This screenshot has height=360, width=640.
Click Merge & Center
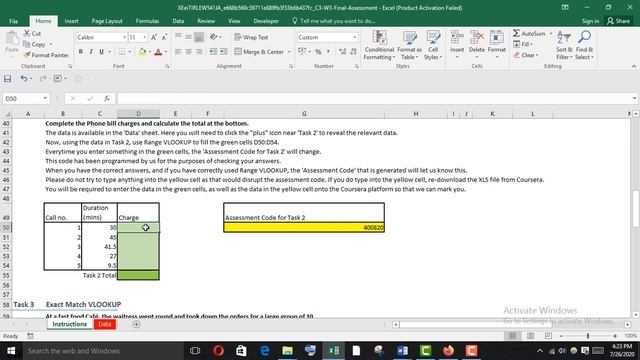[259, 52]
